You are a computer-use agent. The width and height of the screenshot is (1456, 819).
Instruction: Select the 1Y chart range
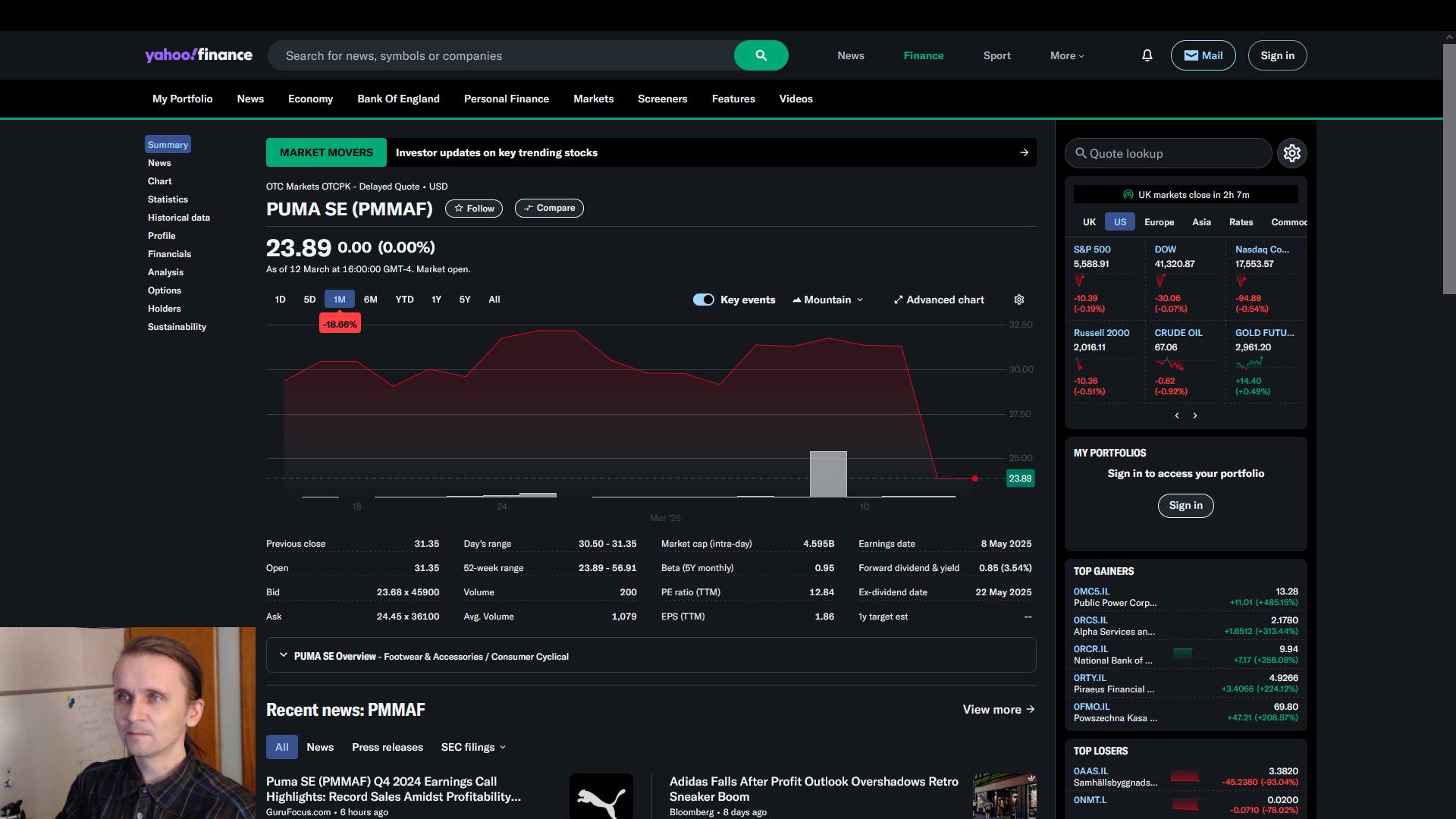pos(436,300)
